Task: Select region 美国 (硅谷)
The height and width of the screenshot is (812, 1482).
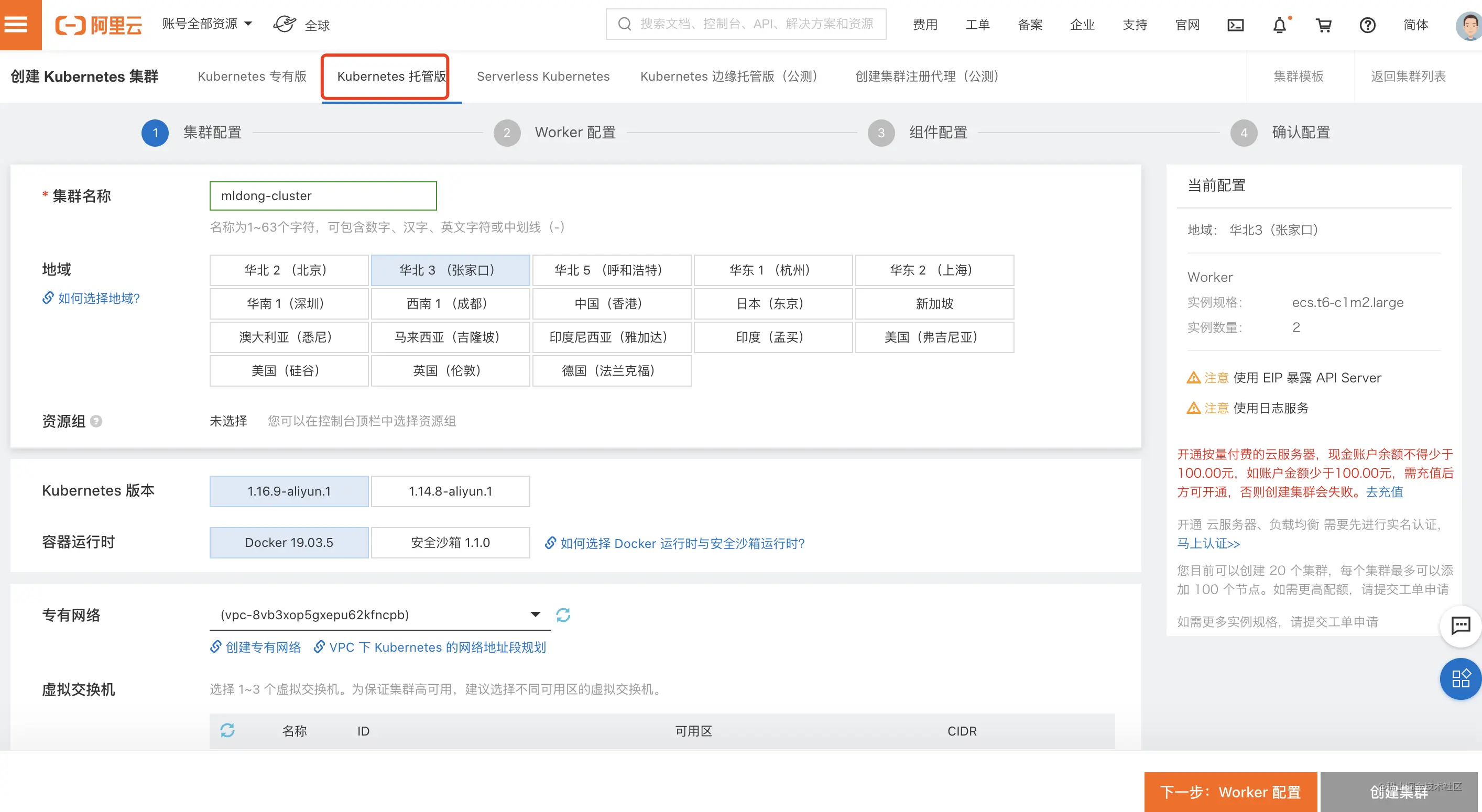Action: pos(289,371)
